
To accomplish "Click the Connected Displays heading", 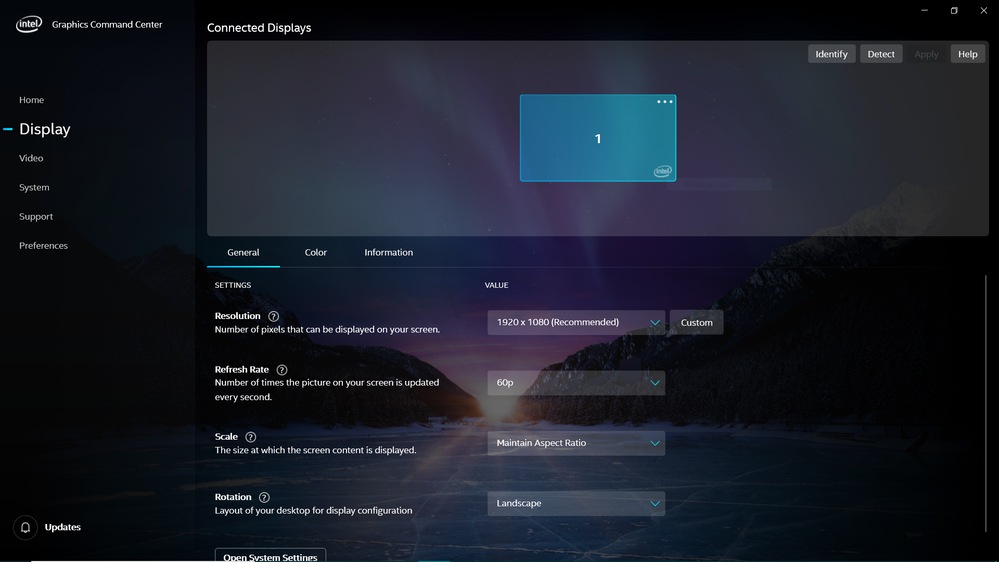I will [x=259, y=28].
